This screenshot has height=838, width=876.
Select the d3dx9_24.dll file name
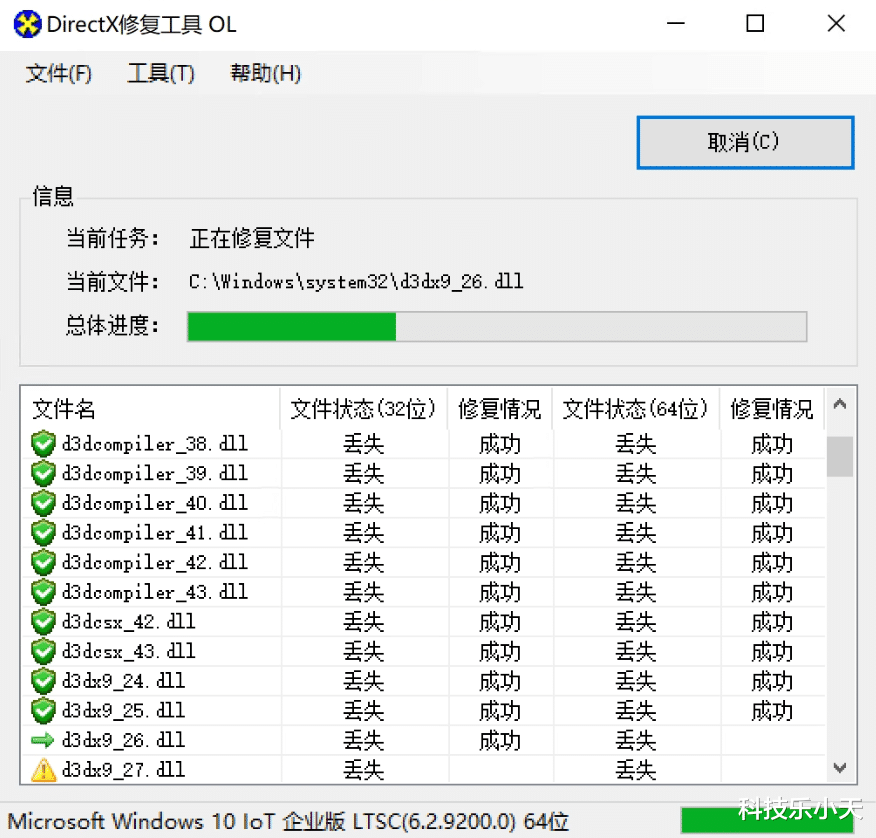(x=123, y=681)
